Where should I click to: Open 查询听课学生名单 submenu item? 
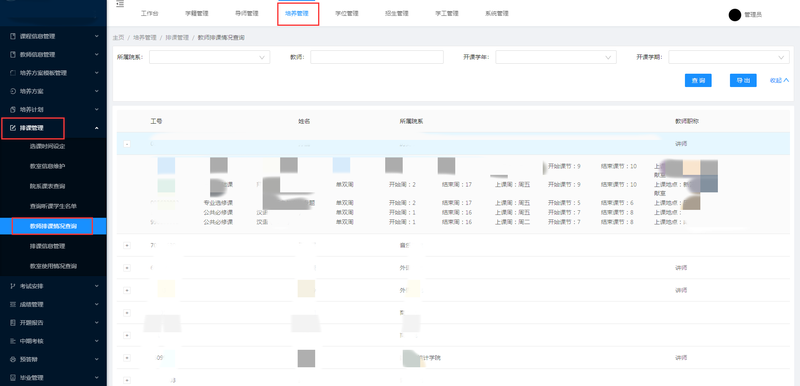coord(53,206)
